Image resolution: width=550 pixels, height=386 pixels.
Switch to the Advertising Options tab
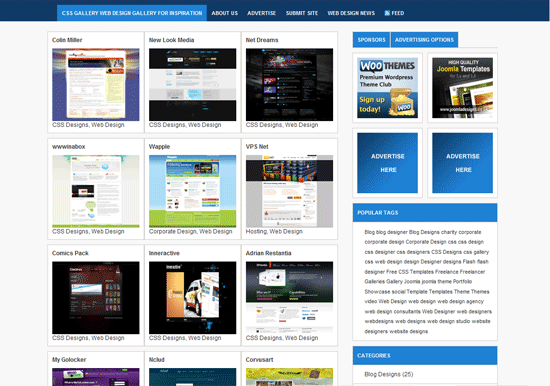click(424, 40)
